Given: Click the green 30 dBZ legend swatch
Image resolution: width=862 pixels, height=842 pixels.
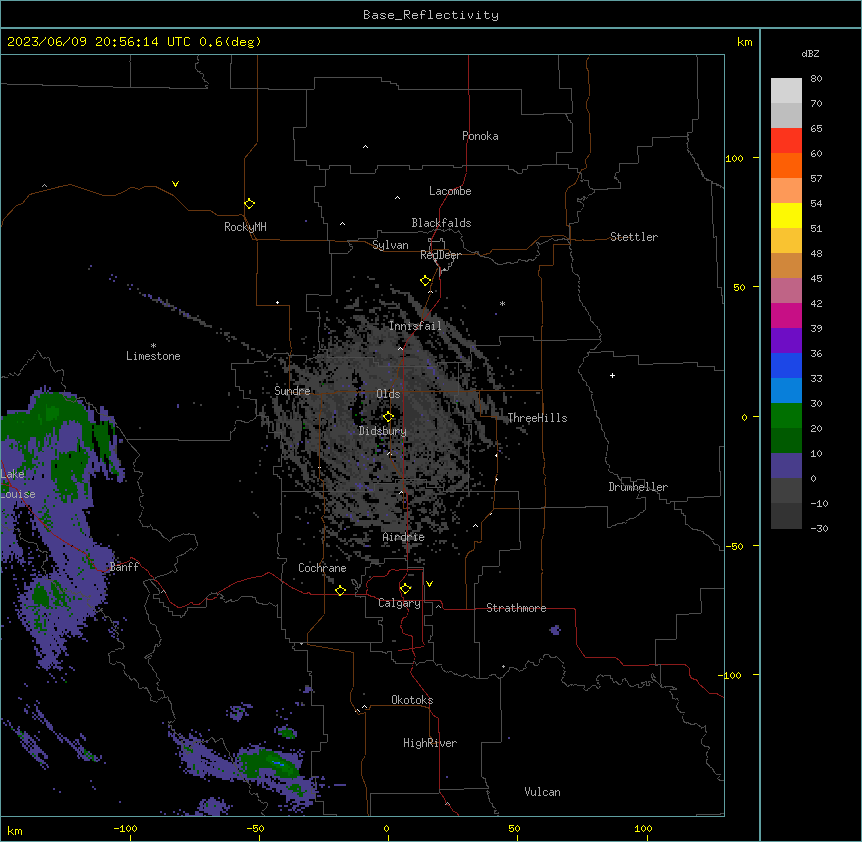Looking at the screenshot, I should (x=786, y=416).
